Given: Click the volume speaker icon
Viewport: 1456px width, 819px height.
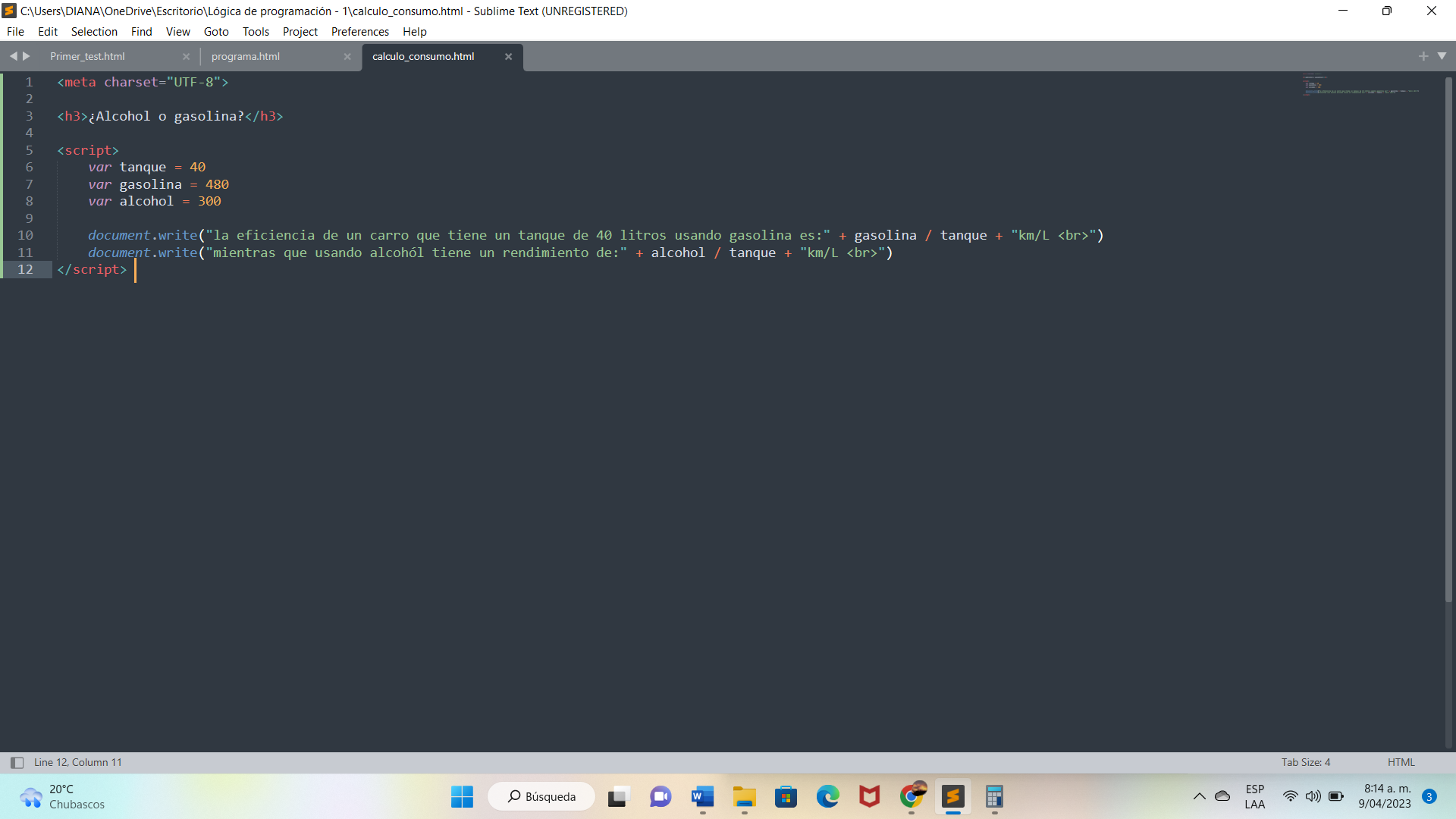Looking at the screenshot, I should coord(1313,796).
